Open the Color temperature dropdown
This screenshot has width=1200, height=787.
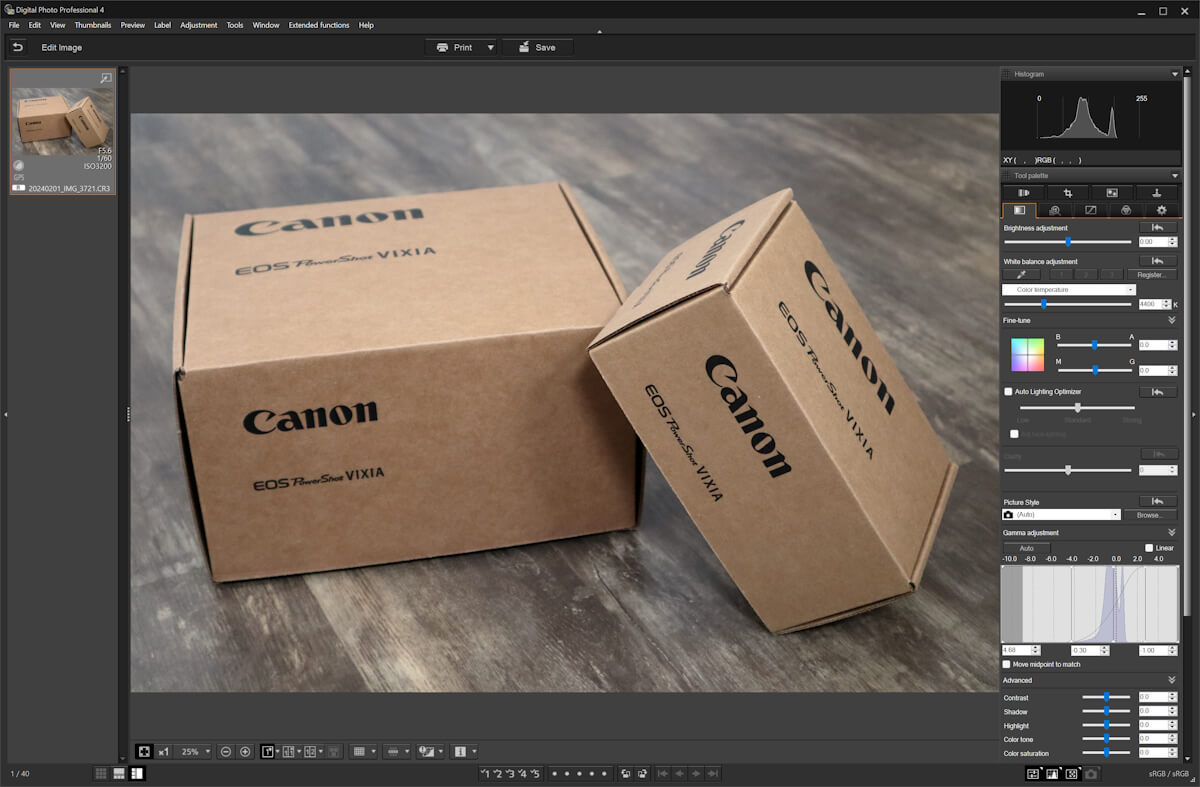coord(1069,290)
